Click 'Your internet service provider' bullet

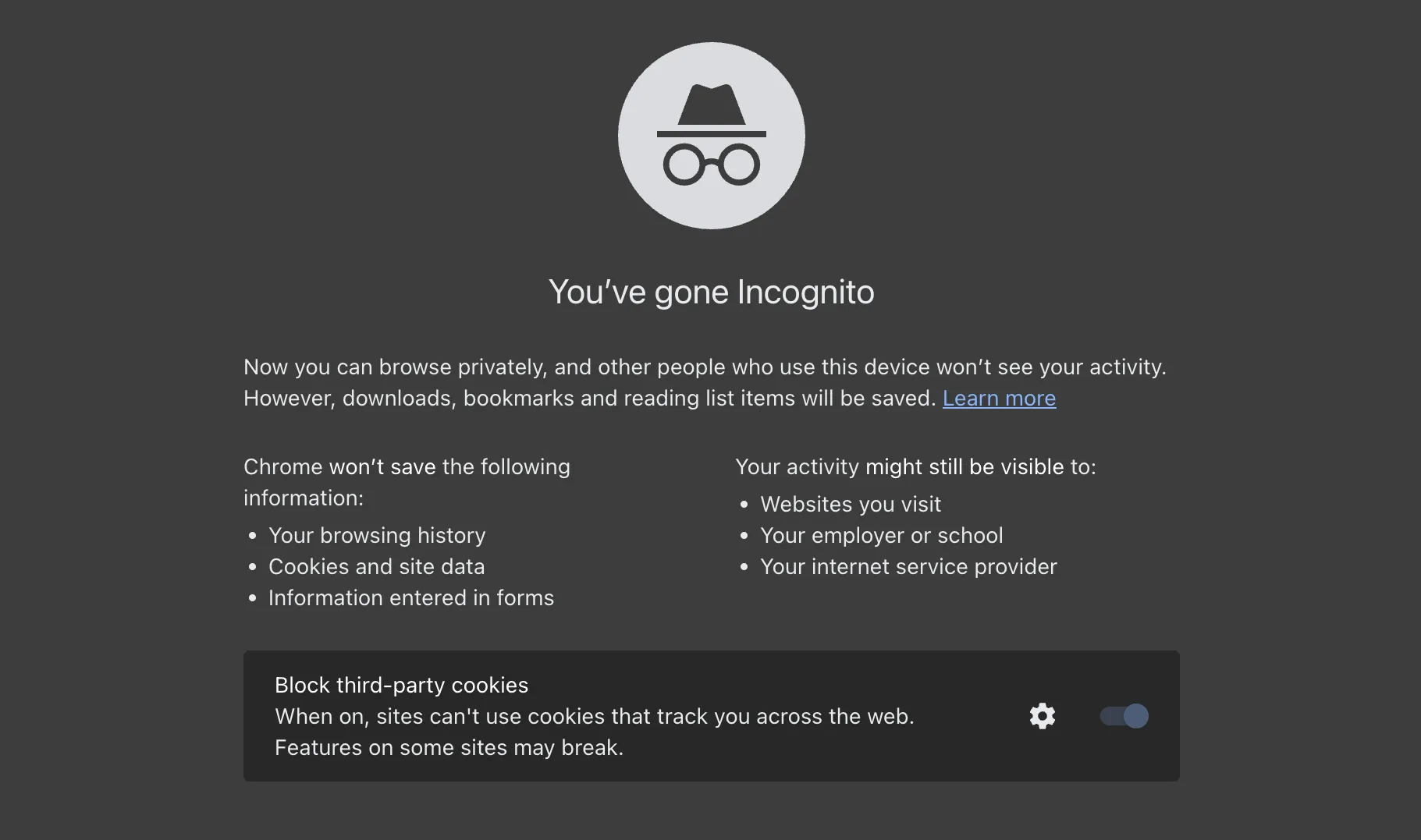coord(908,566)
